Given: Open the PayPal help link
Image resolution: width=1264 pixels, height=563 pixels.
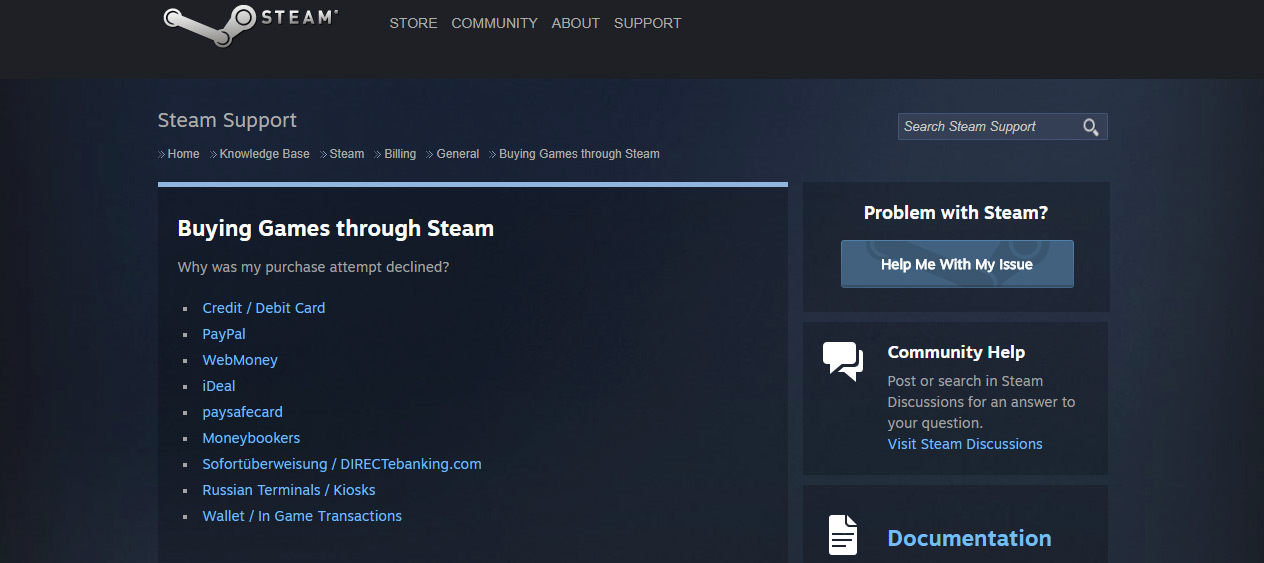Looking at the screenshot, I should coord(224,334).
